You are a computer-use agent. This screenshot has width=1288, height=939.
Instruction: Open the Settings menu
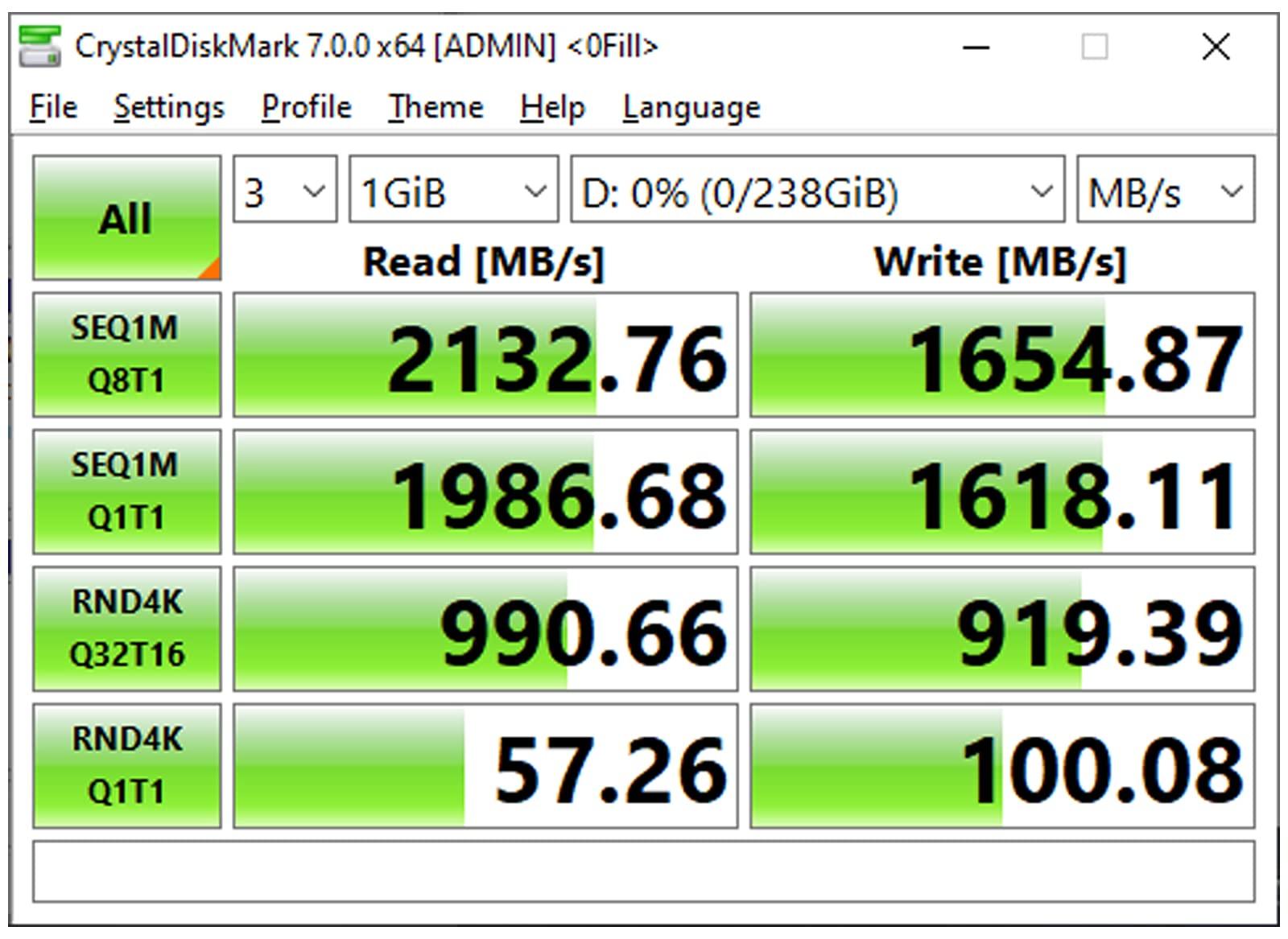pyautogui.click(x=169, y=107)
